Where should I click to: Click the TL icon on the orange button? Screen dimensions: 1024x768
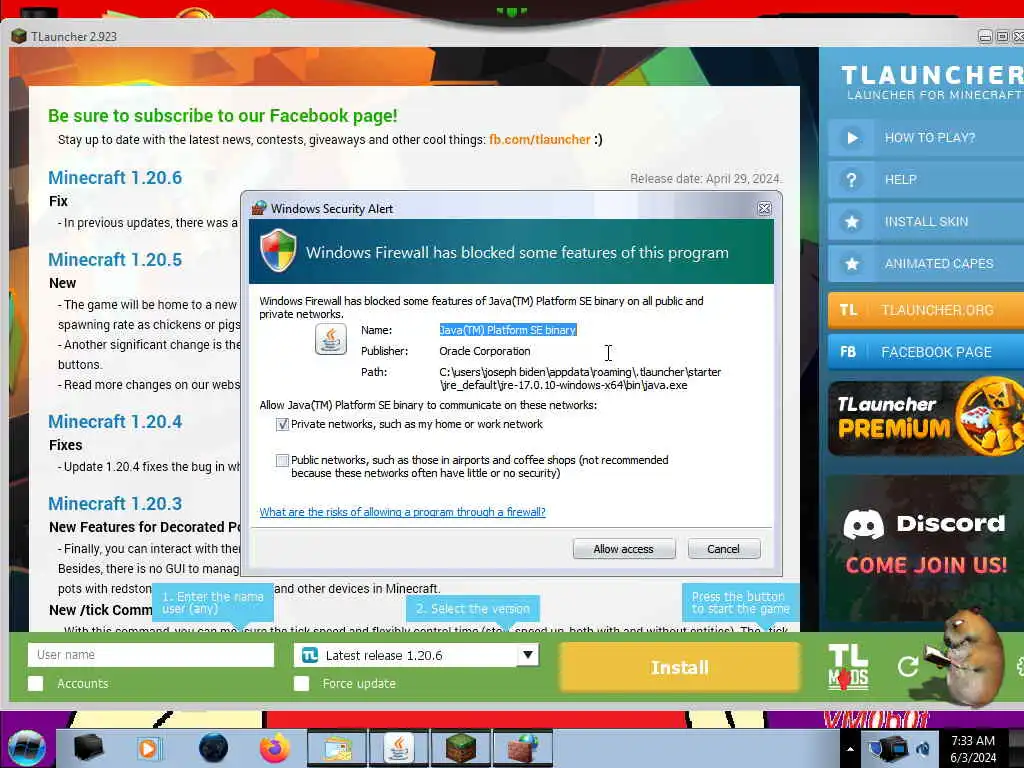pyautogui.click(x=848, y=310)
